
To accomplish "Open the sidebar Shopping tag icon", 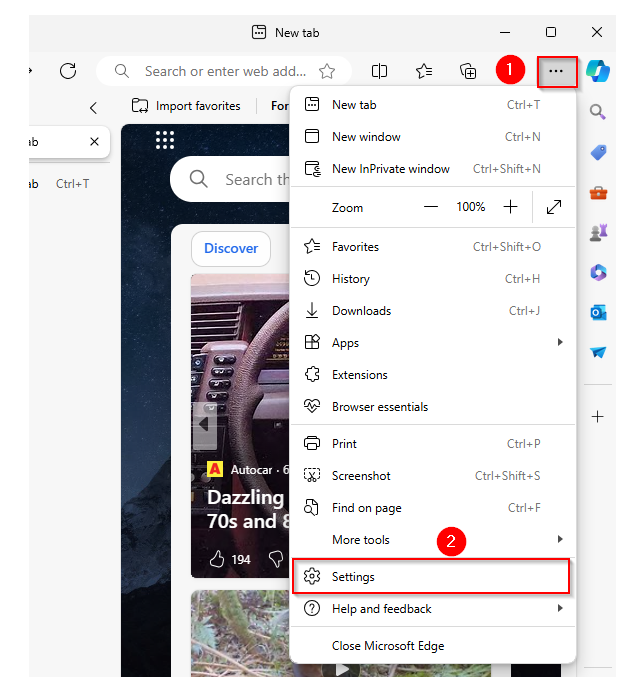I will coord(598,153).
